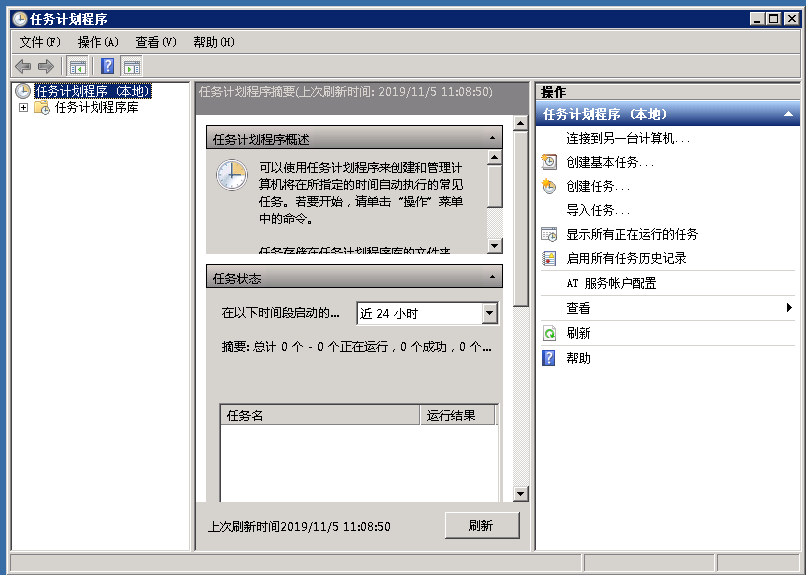Viewport: 806px width, 575px height.
Task: Click 连接到另一台计算机 in the actions list
Action: [627, 138]
